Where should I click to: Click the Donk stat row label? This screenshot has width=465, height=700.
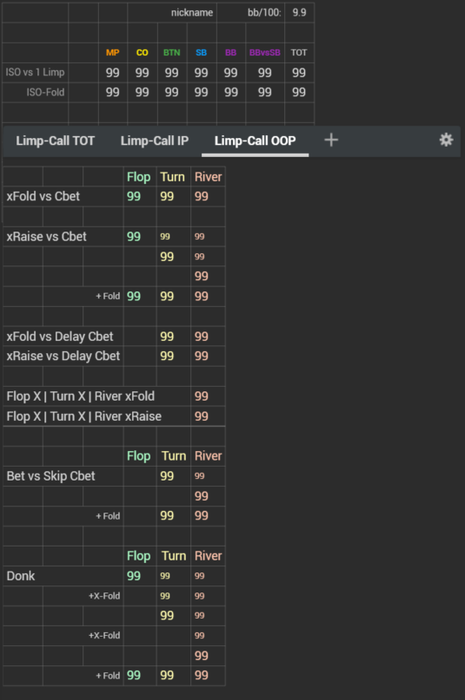click(21, 576)
